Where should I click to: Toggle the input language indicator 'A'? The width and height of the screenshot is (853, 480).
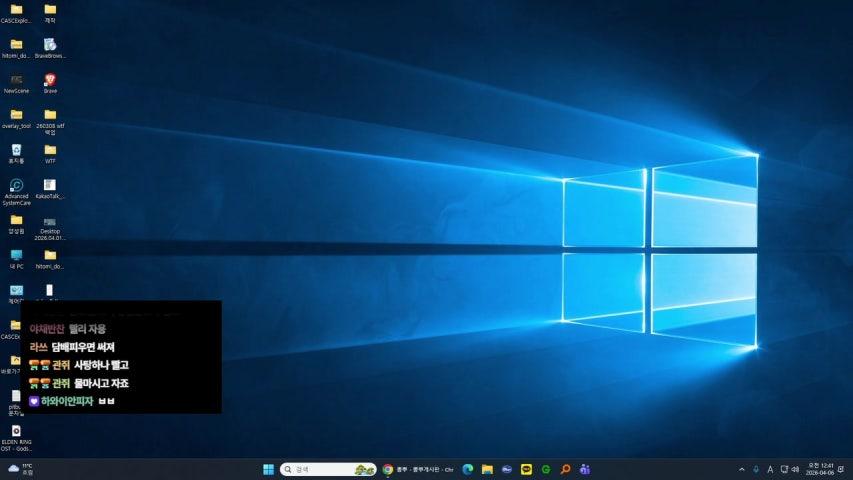tap(770, 469)
